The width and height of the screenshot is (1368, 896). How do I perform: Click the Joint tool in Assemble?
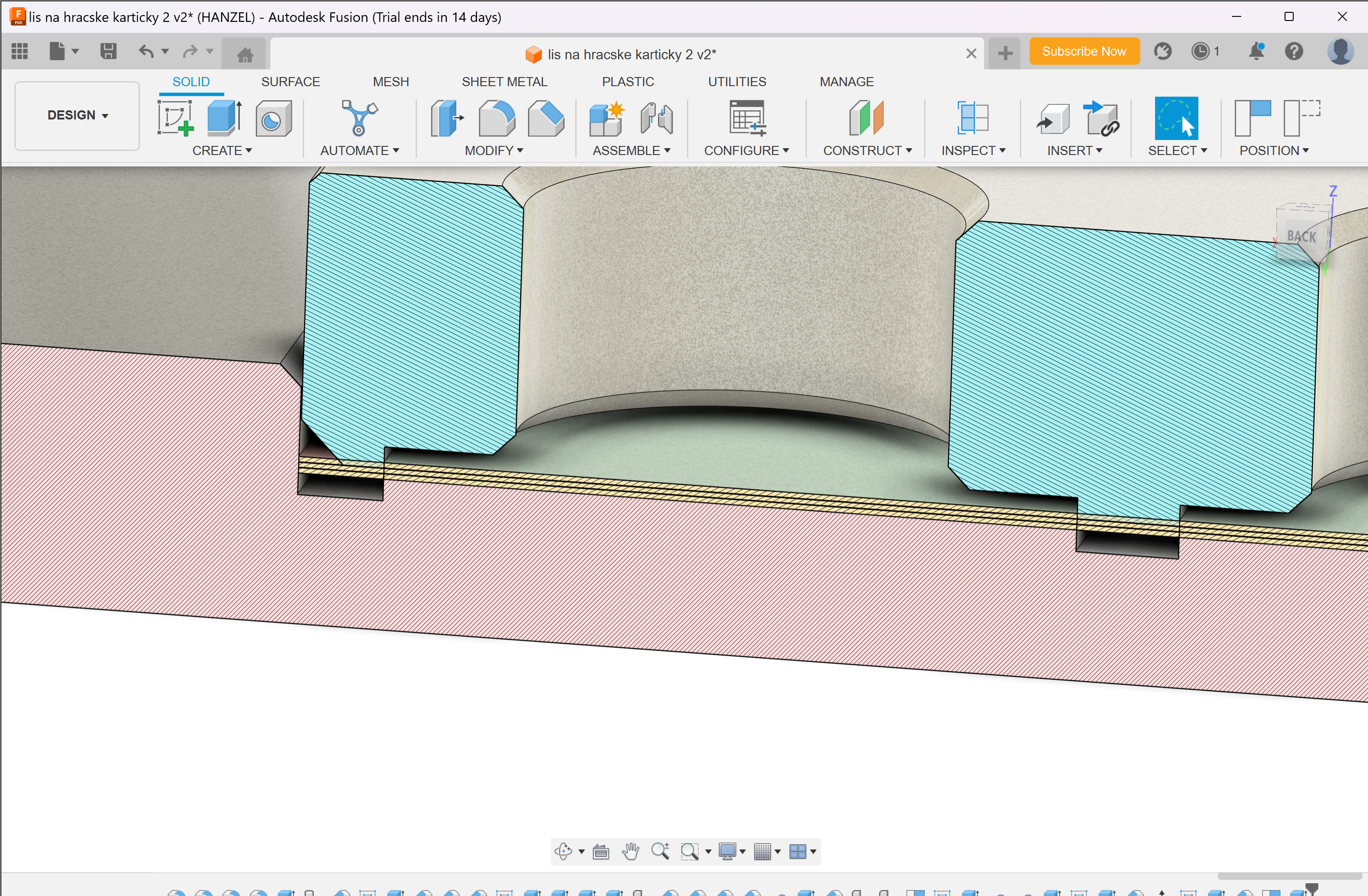tap(656, 118)
